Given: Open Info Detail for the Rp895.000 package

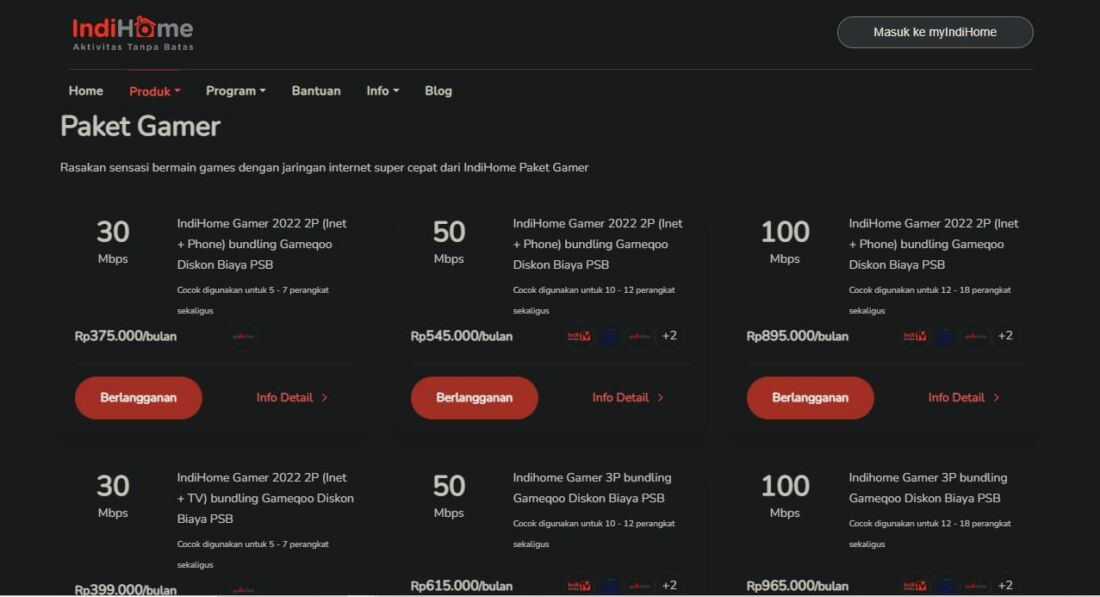Looking at the screenshot, I should (x=964, y=398).
